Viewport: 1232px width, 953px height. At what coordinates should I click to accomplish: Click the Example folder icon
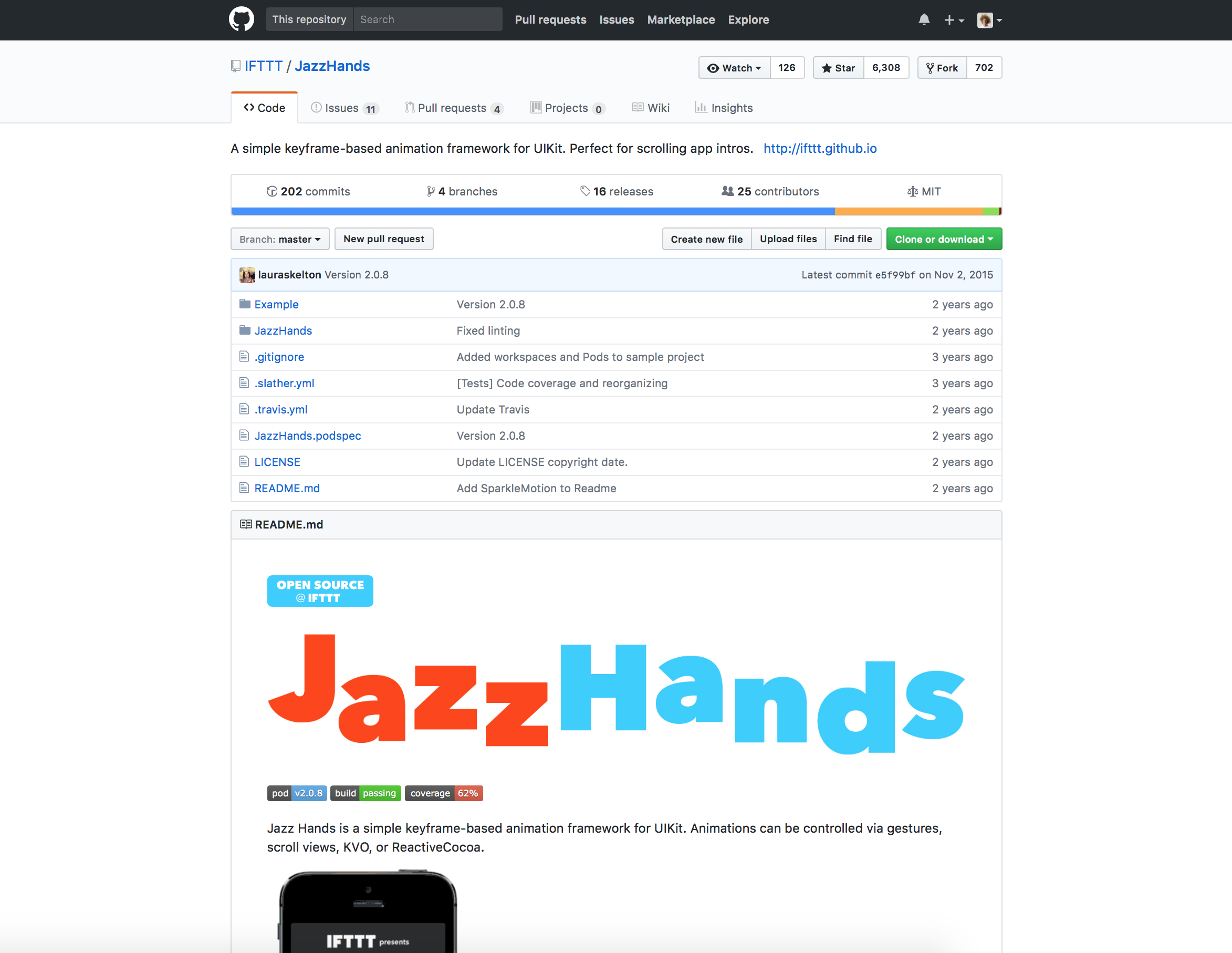(245, 304)
